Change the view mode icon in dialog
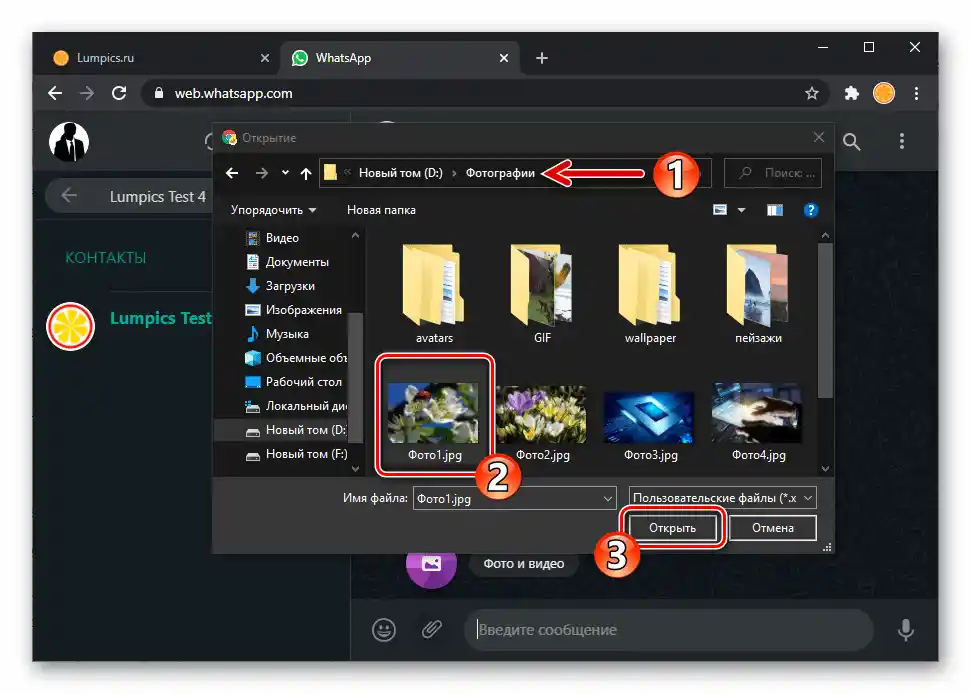The image size is (971, 694). click(720, 210)
